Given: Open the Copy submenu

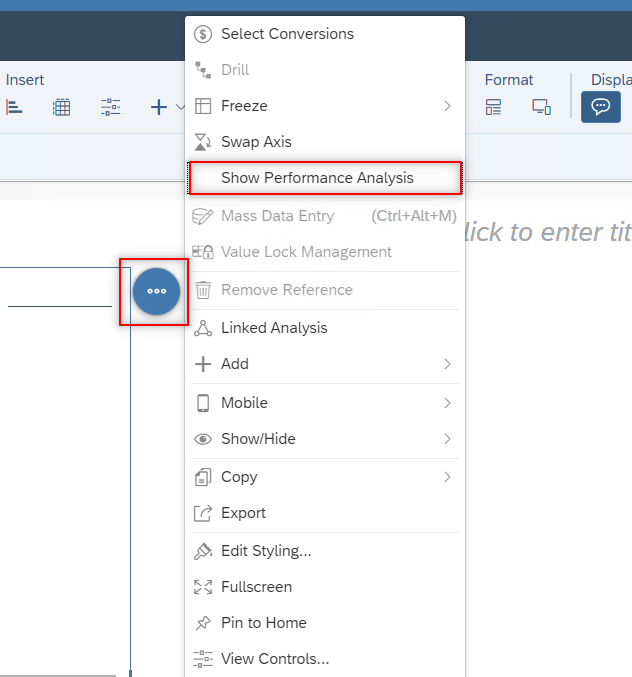Looking at the screenshot, I should (x=325, y=477).
